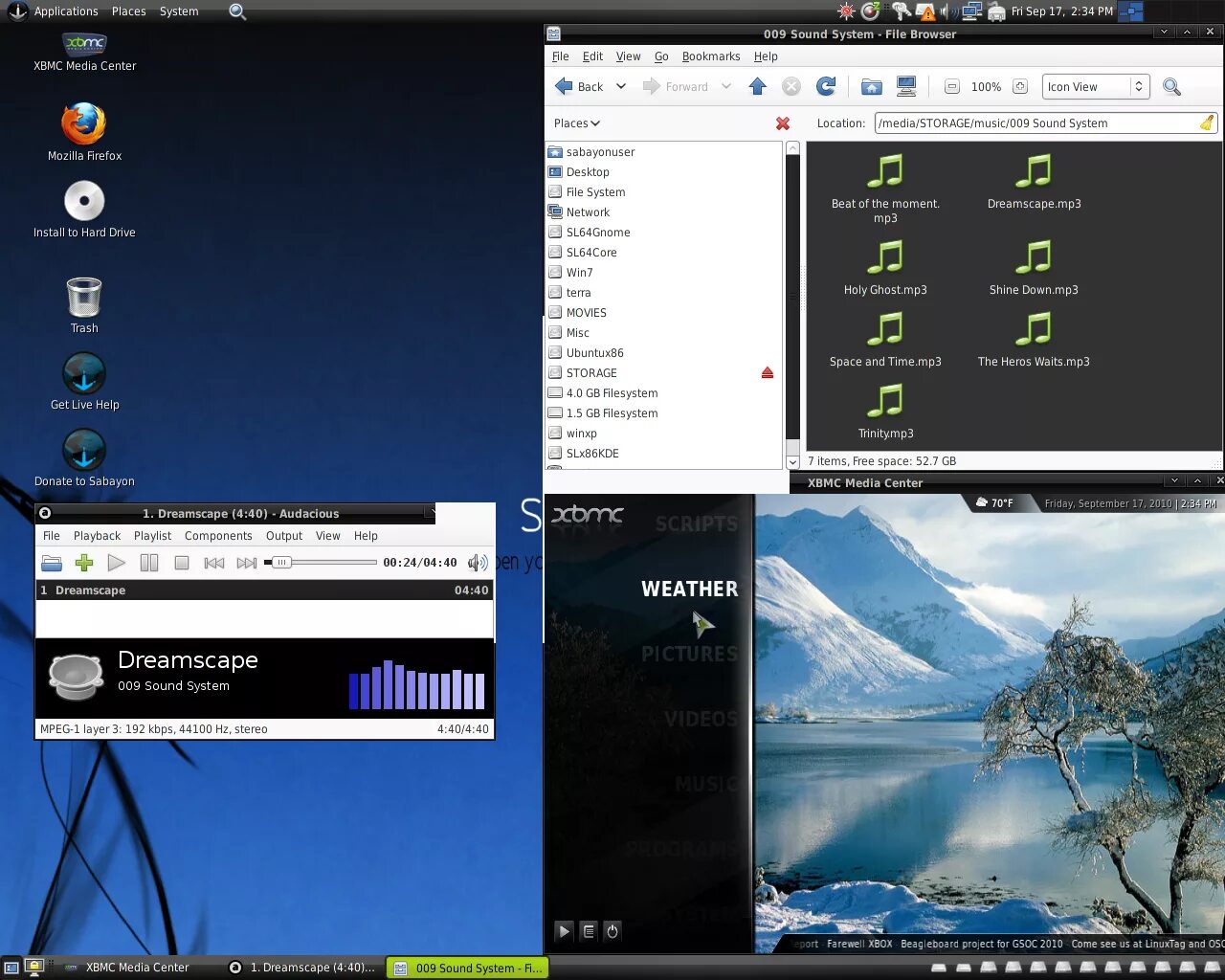
Task: Click XBMC play button icon
Action: [564, 930]
